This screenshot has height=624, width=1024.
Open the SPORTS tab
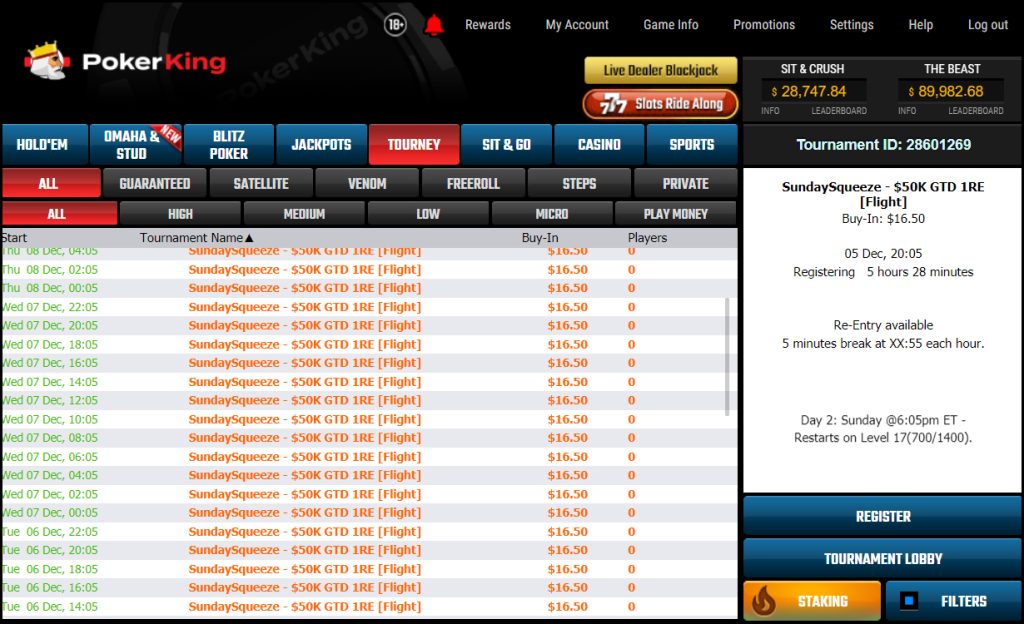tap(692, 144)
